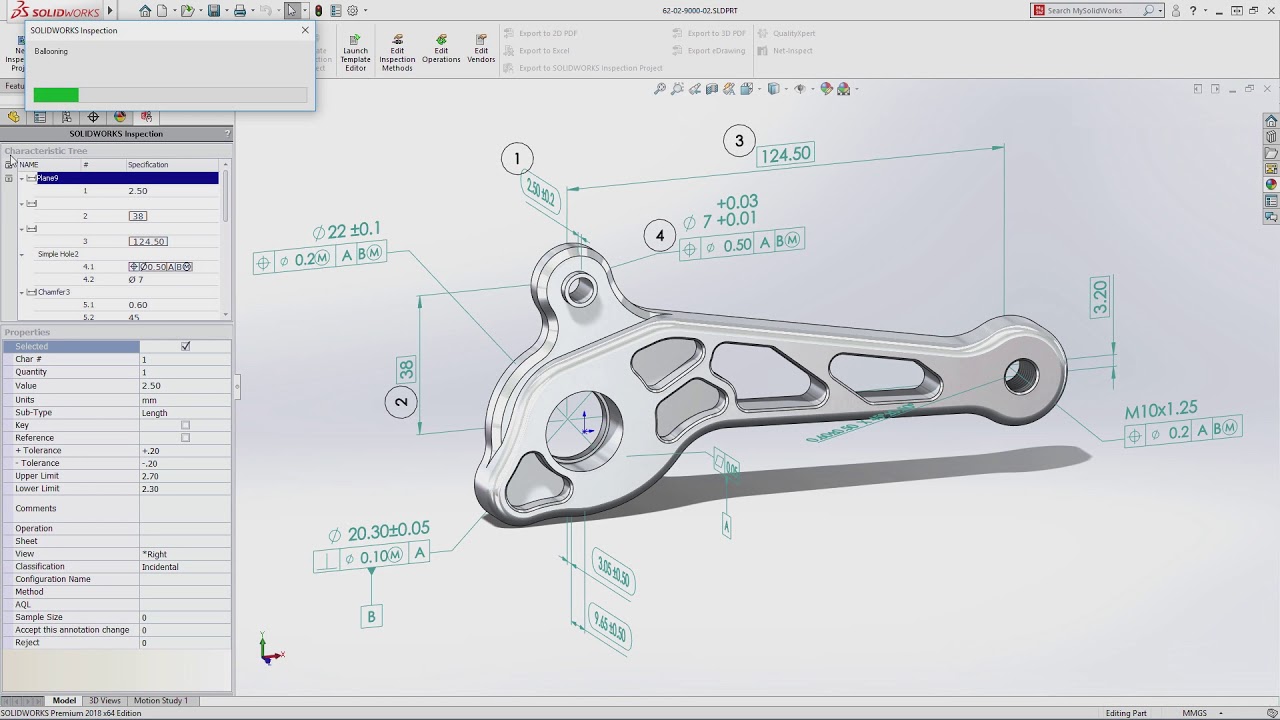Open the ConfigurationManager tab icon
The width and height of the screenshot is (1280, 720).
[x=67, y=117]
